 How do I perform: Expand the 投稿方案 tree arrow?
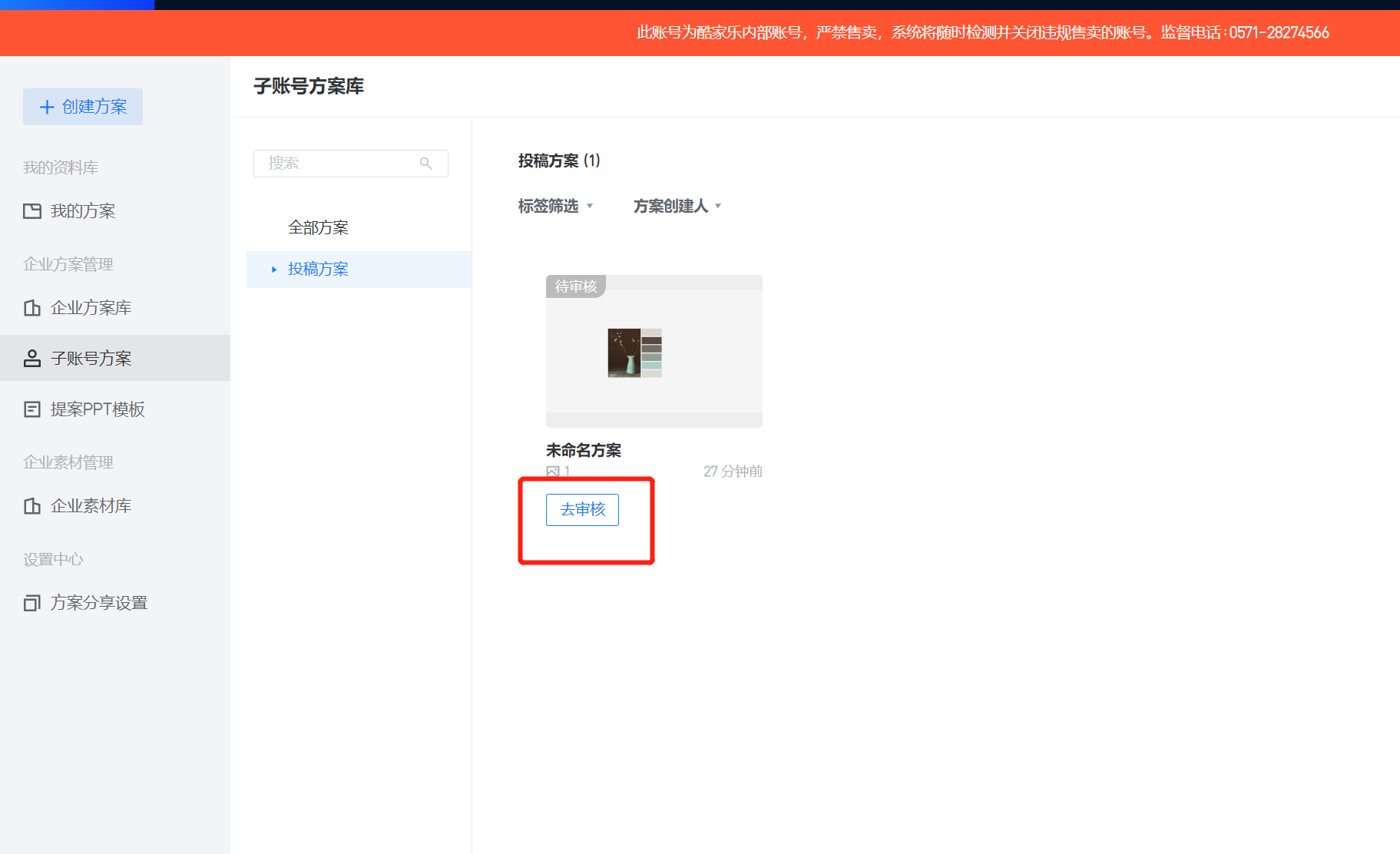(274, 270)
